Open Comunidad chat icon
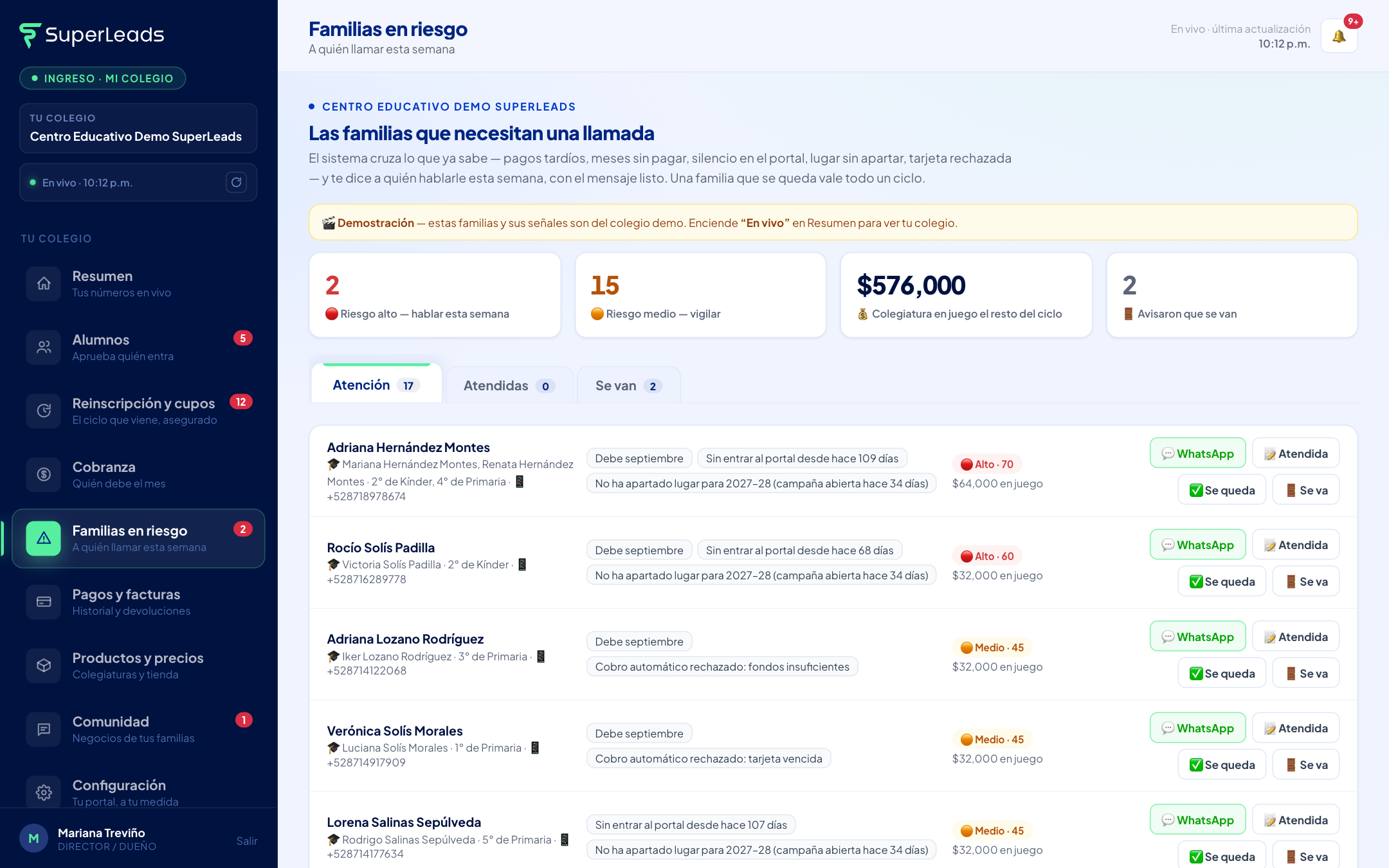Screen dimensions: 1389x868 pos(44,729)
